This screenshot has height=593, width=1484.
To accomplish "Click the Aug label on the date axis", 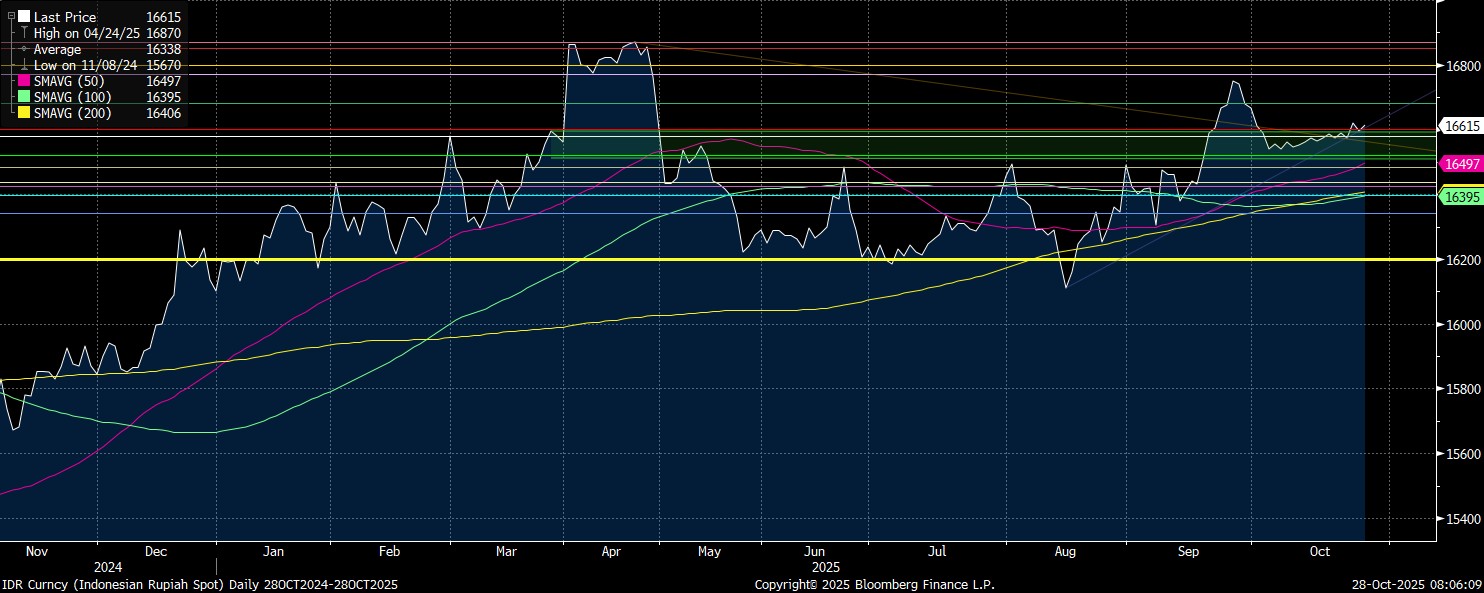I will [1065, 551].
